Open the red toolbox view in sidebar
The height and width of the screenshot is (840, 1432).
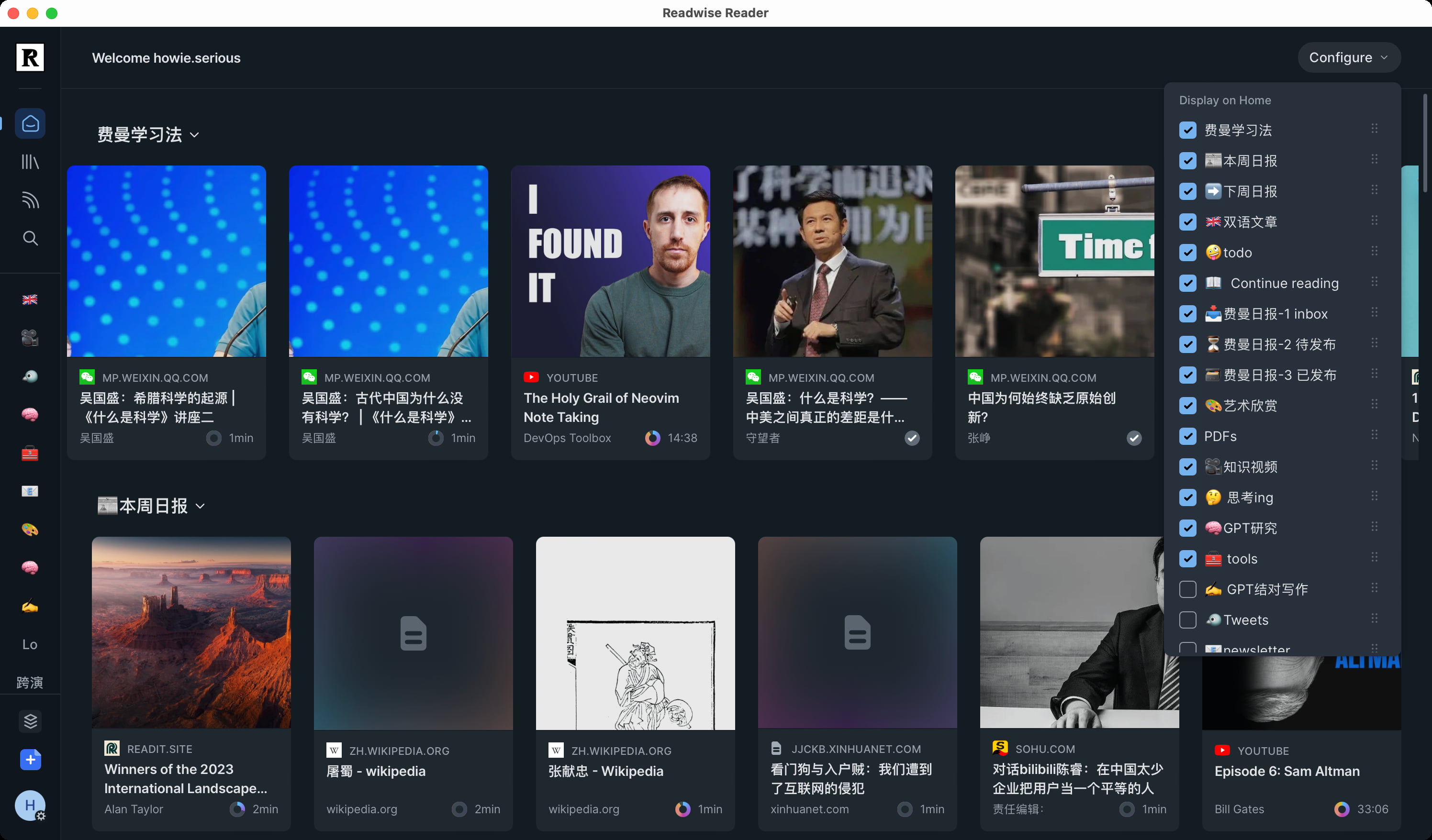pyautogui.click(x=30, y=453)
